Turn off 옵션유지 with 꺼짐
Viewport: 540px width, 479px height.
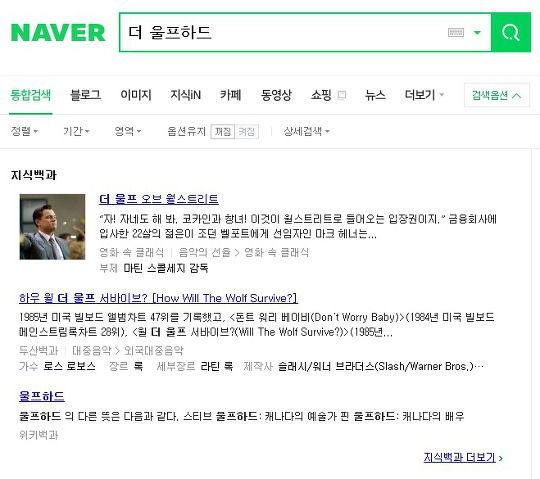point(223,131)
